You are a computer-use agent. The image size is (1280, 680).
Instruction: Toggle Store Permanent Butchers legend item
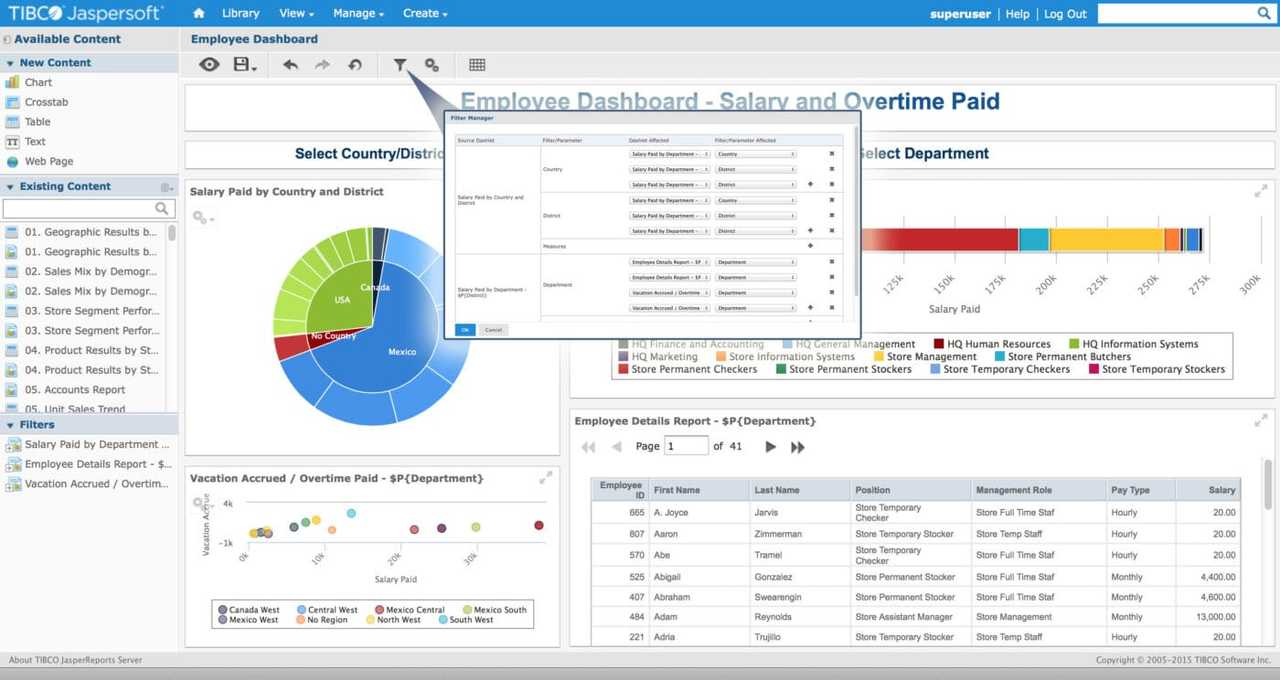[1062, 357]
